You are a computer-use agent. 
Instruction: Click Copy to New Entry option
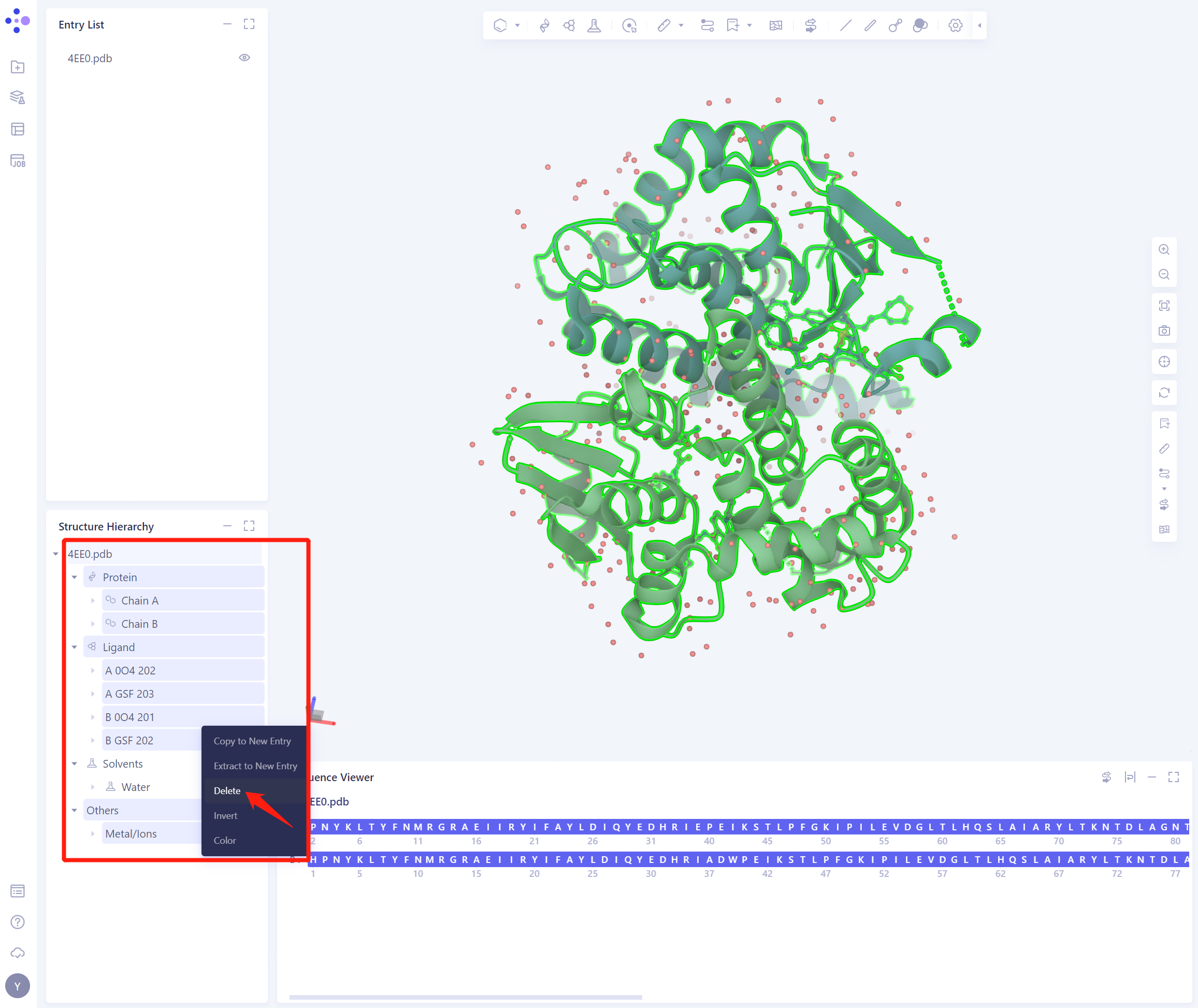tap(253, 741)
